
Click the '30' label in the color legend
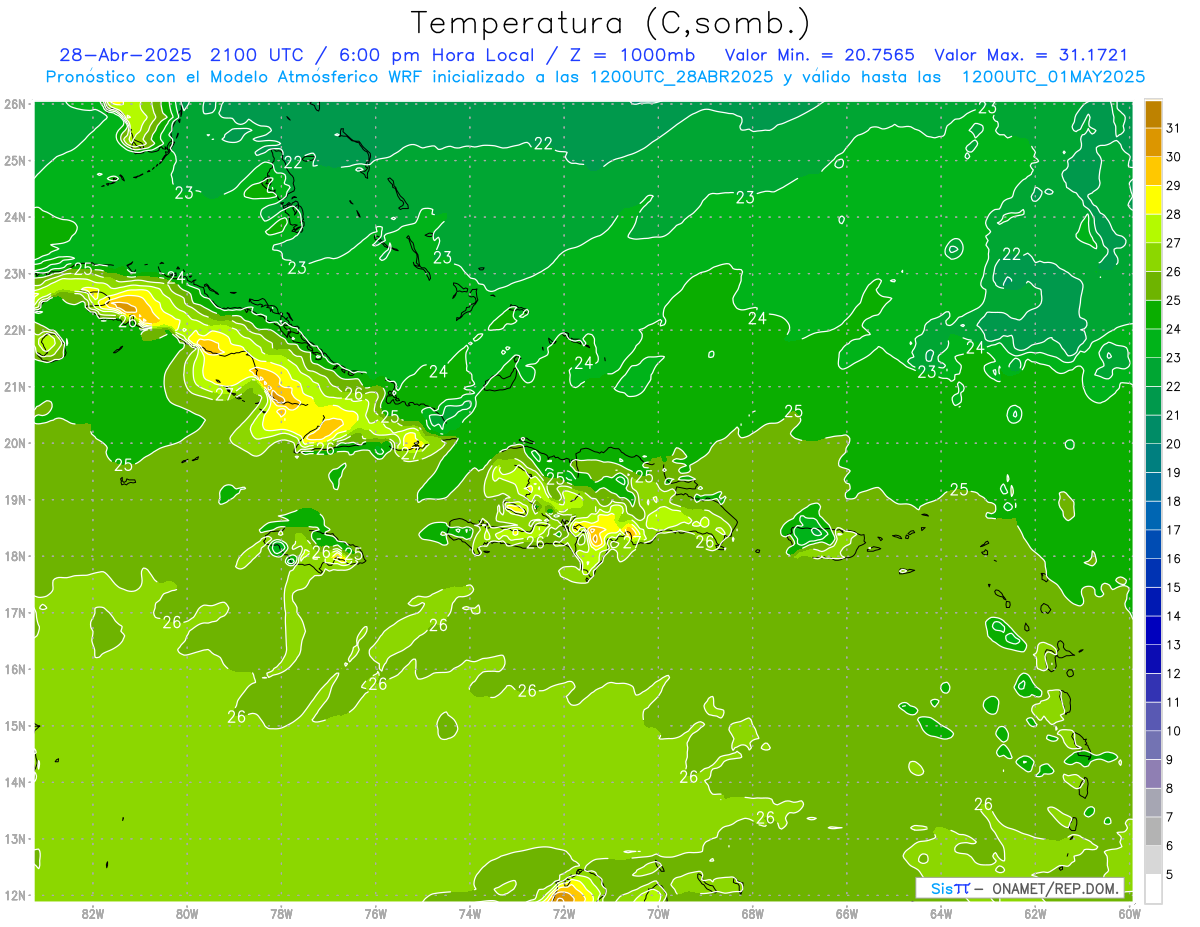(1174, 157)
